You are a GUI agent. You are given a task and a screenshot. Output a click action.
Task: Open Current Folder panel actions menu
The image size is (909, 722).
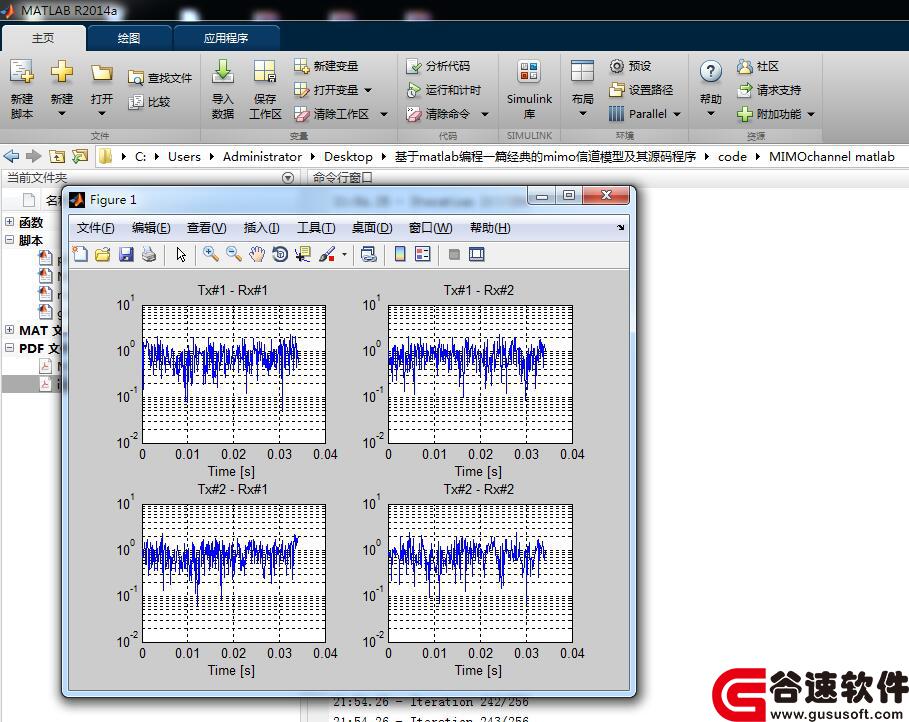(x=288, y=177)
